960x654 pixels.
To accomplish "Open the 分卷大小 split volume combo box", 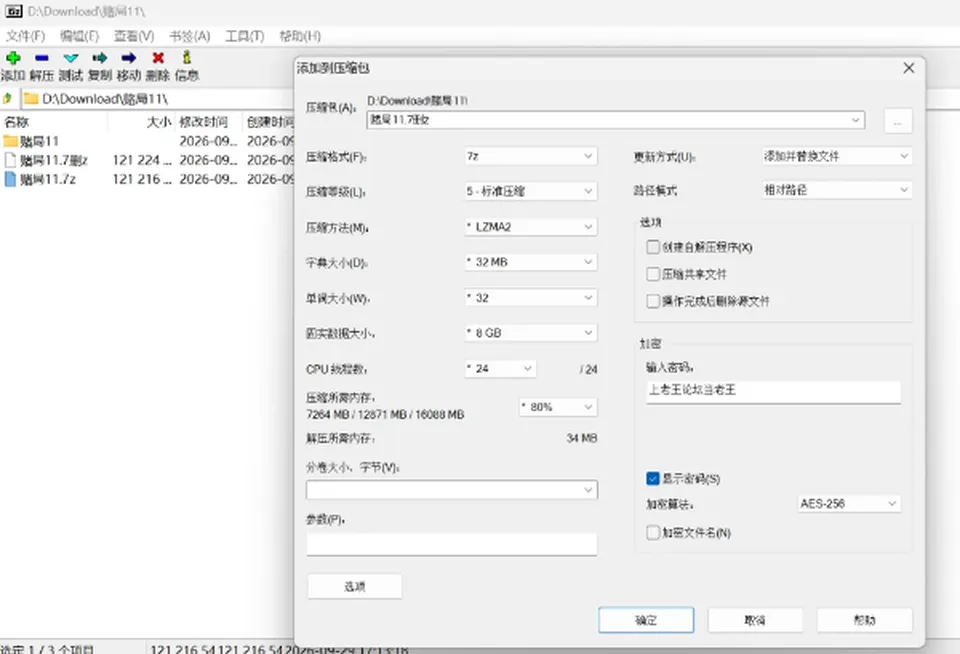I will (x=452, y=490).
